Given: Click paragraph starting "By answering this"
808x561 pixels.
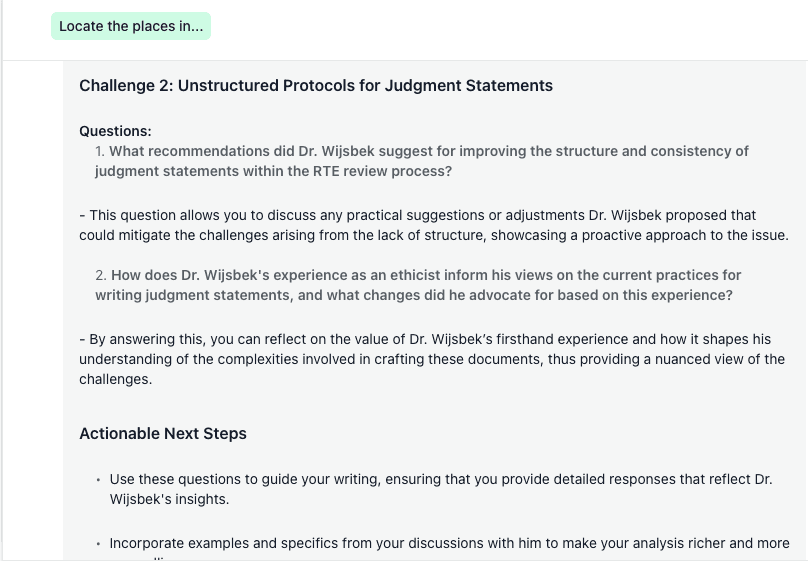Looking at the screenshot, I should point(432,359).
